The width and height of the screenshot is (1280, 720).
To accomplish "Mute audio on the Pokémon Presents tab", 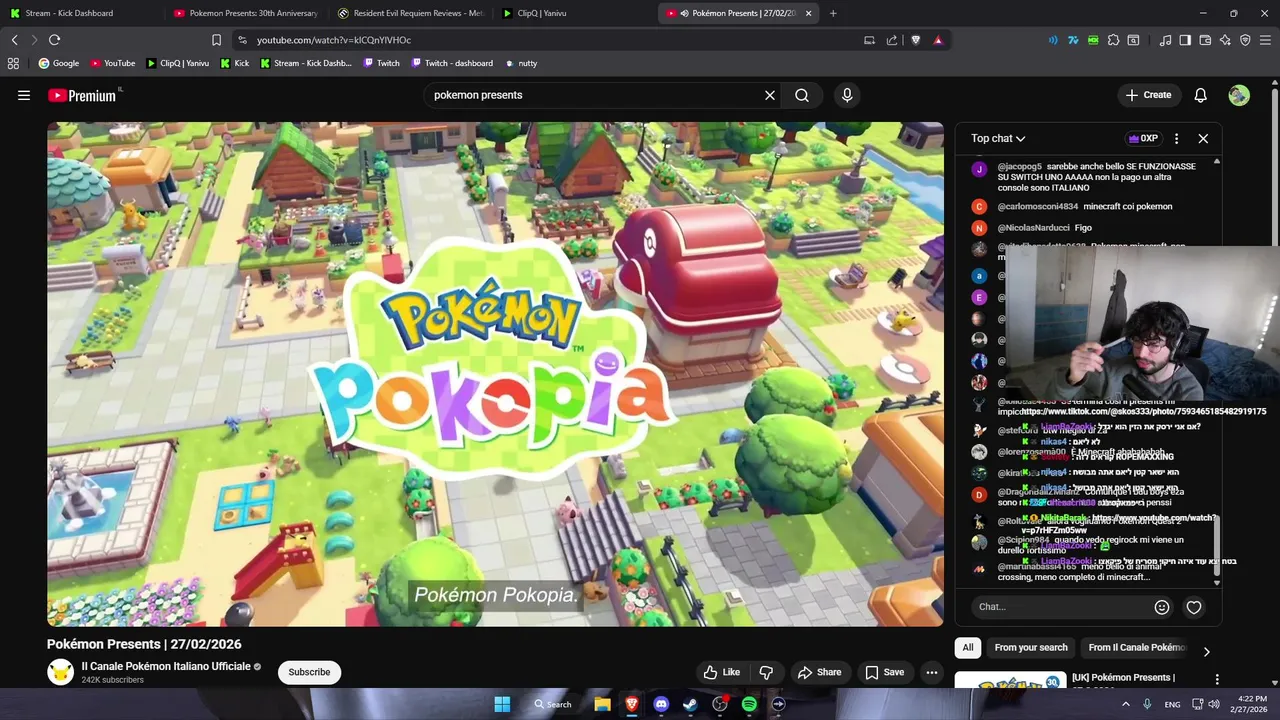I will tap(685, 13).
